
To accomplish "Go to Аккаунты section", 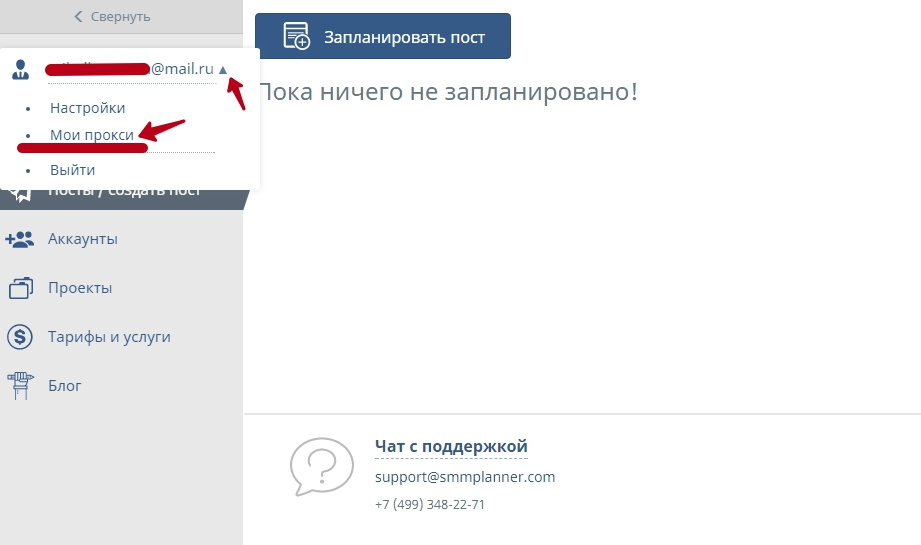I will (x=82, y=240).
